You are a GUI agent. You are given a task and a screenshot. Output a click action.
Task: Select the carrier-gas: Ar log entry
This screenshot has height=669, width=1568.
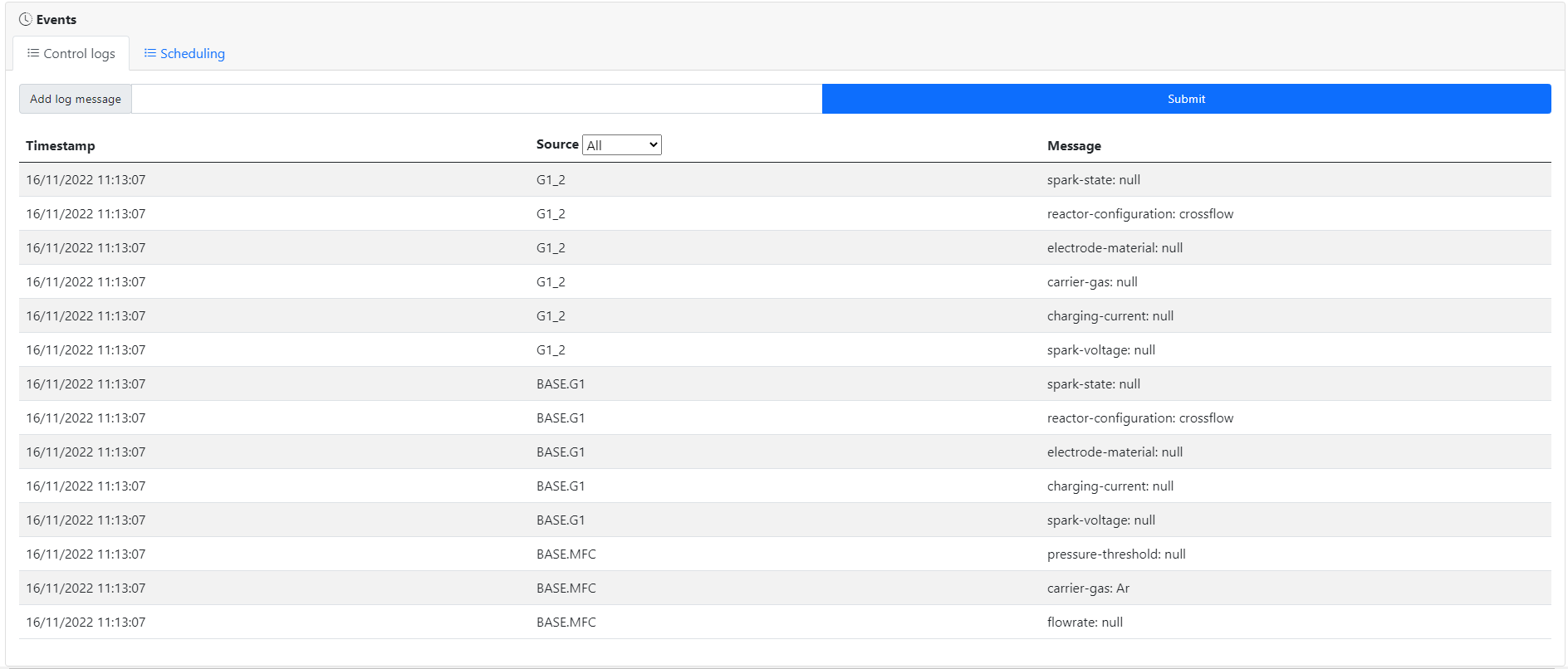1088,588
